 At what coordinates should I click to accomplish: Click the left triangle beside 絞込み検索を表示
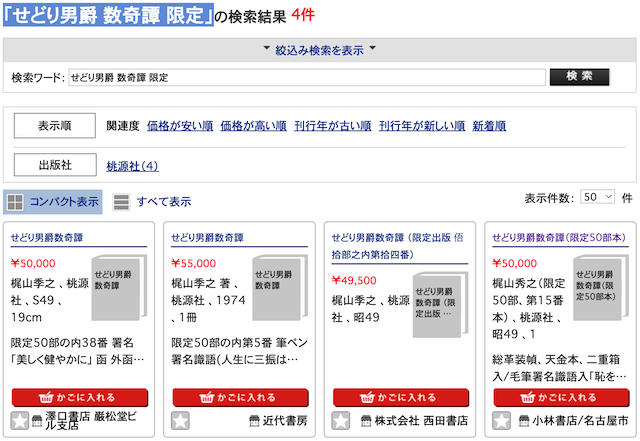point(267,48)
